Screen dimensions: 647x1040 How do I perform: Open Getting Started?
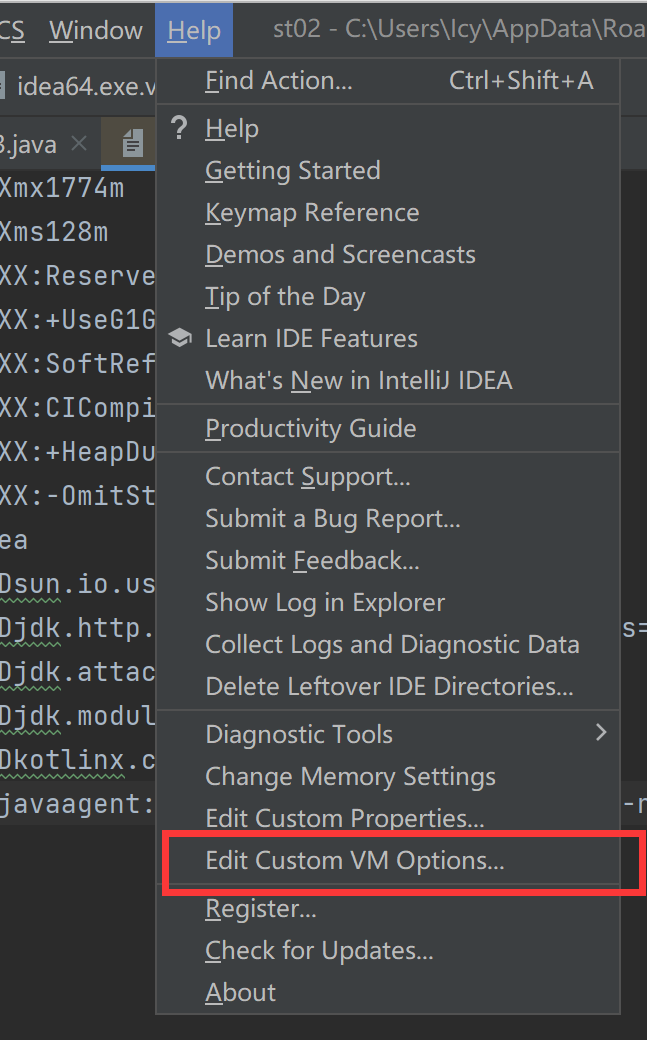tap(293, 171)
